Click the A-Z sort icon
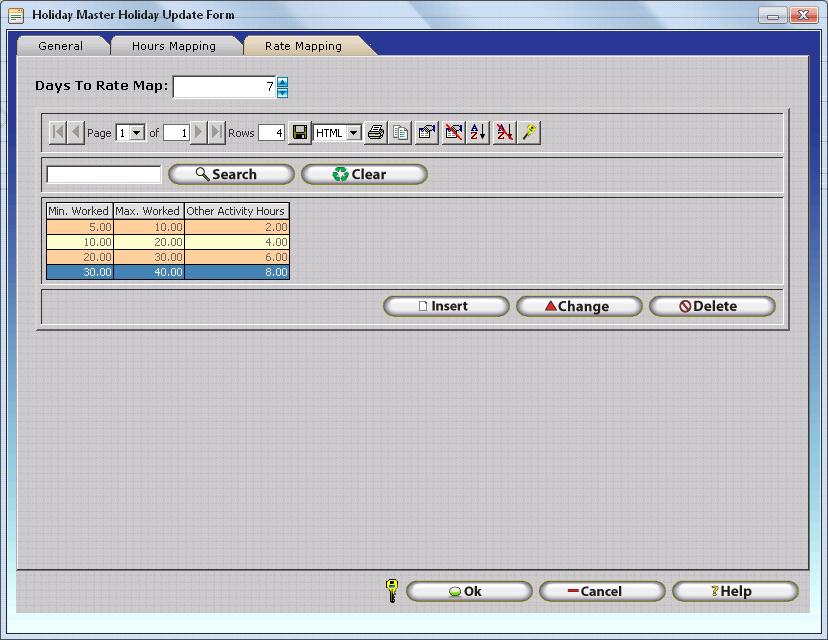The image size is (828, 640). click(478, 133)
